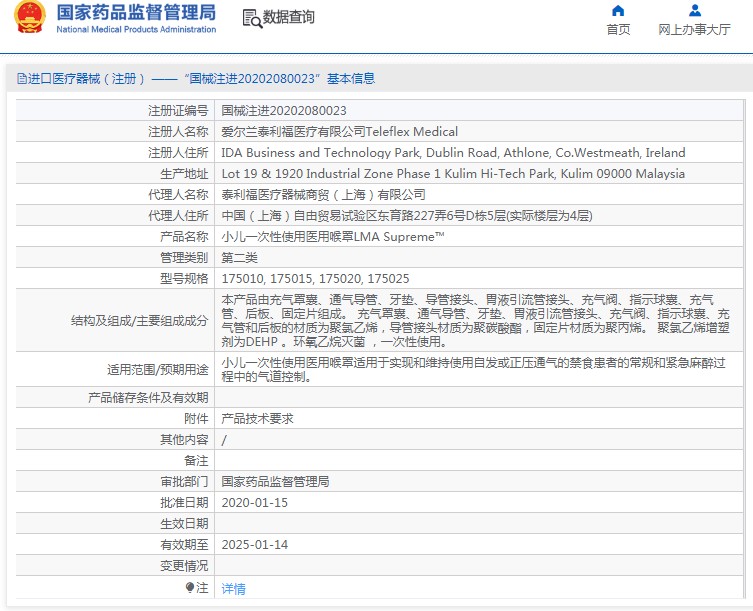753x611 pixels.
Task: Click the 注册人名称 label
Action: 178,132
